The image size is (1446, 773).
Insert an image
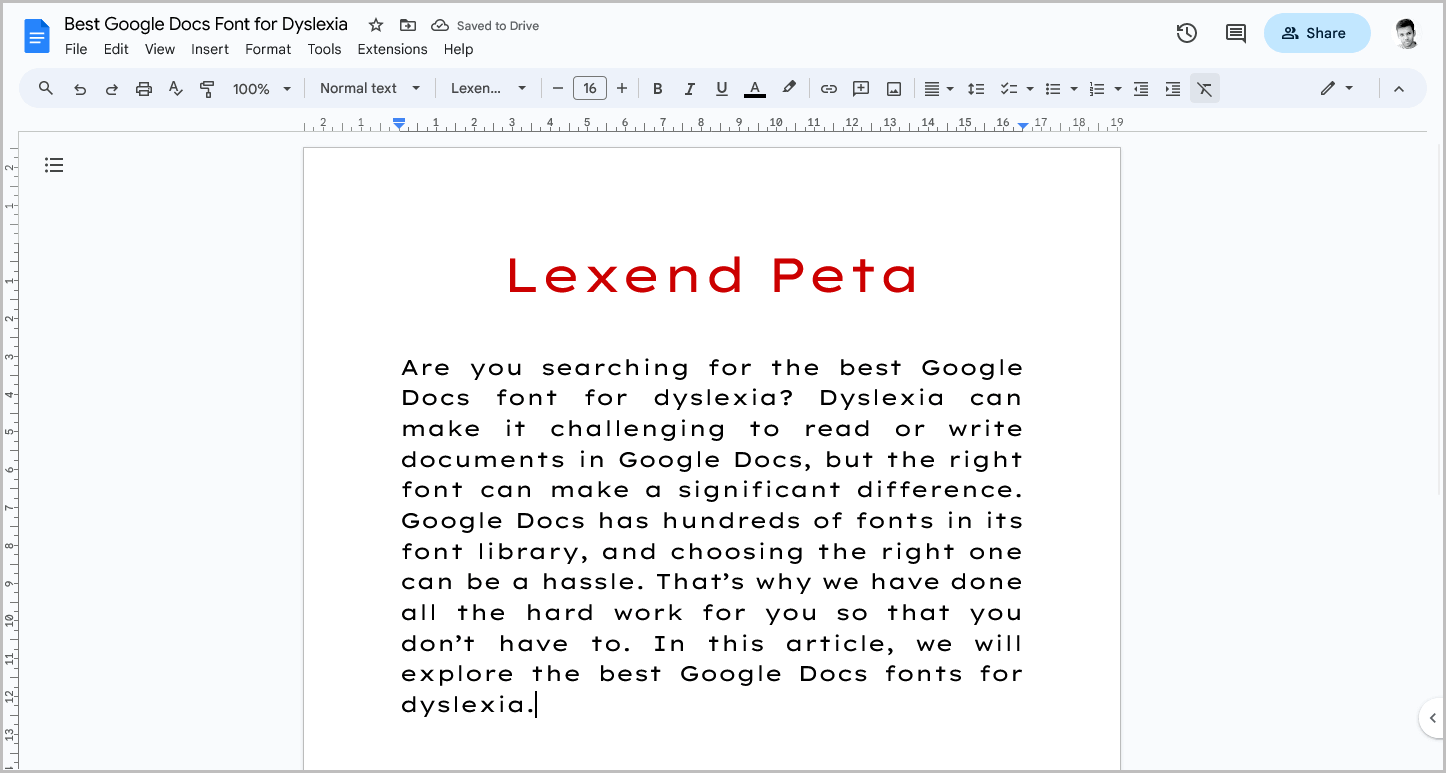click(x=894, y=89)
